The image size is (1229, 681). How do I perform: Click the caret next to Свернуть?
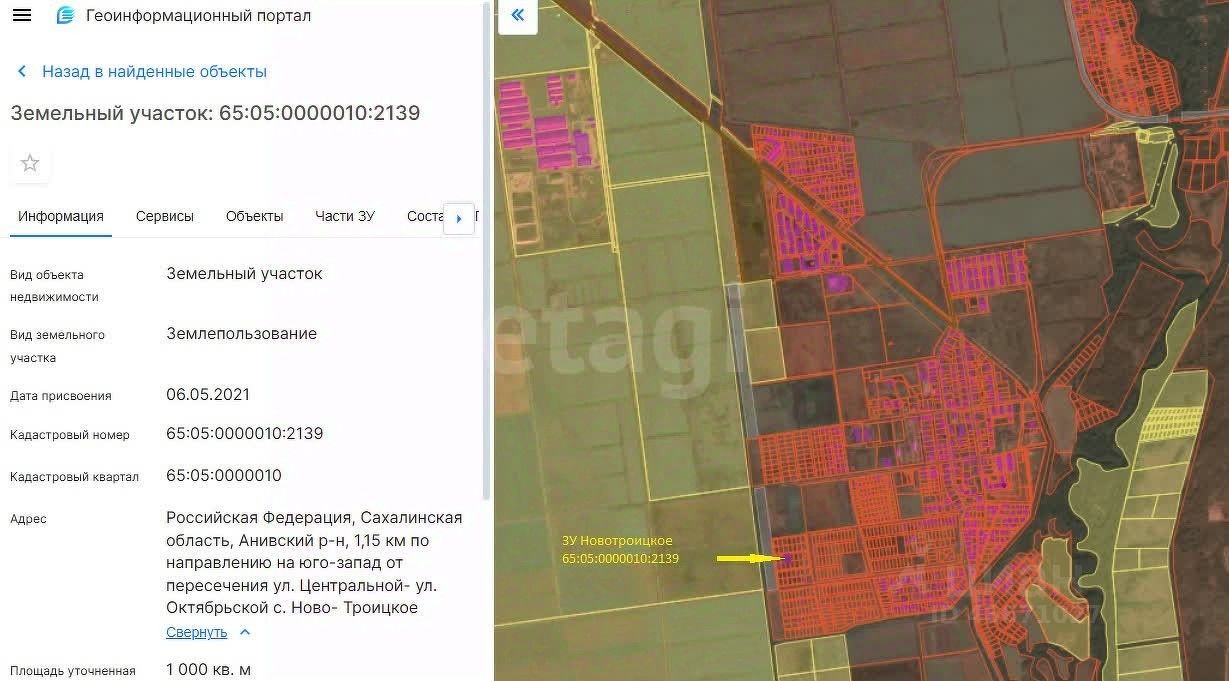(x=245, y=632)
